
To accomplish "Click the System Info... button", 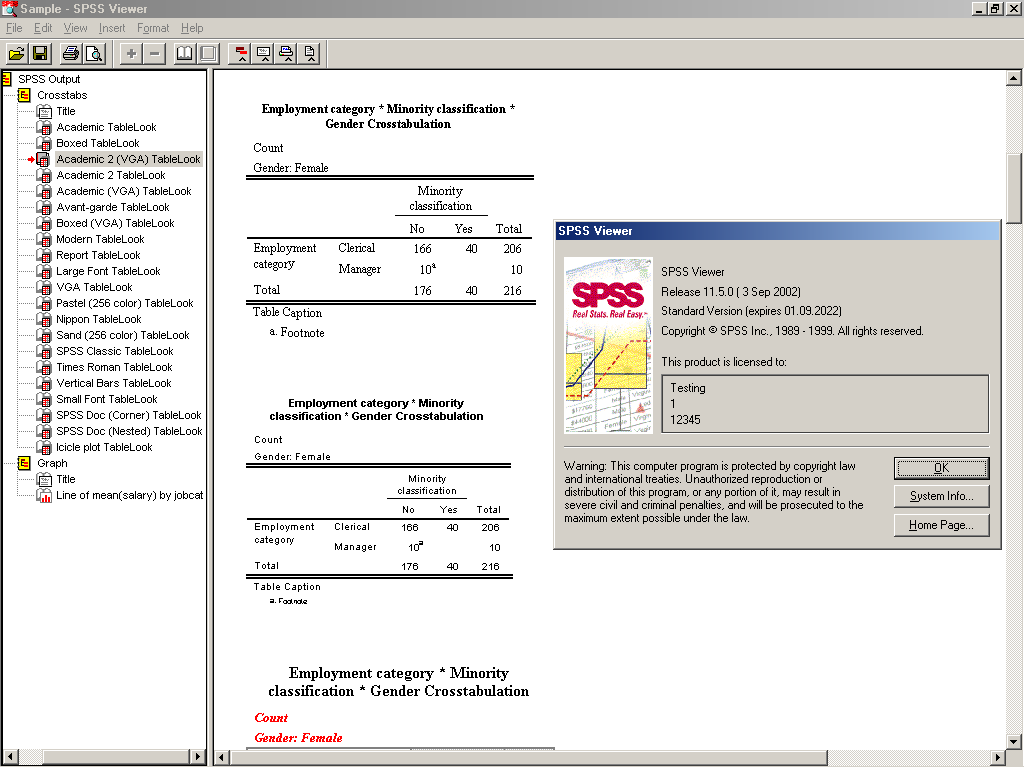I will click(941, 496).
